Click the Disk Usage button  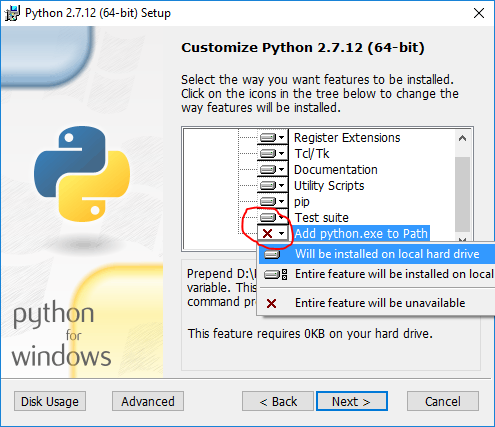point(50,401)
